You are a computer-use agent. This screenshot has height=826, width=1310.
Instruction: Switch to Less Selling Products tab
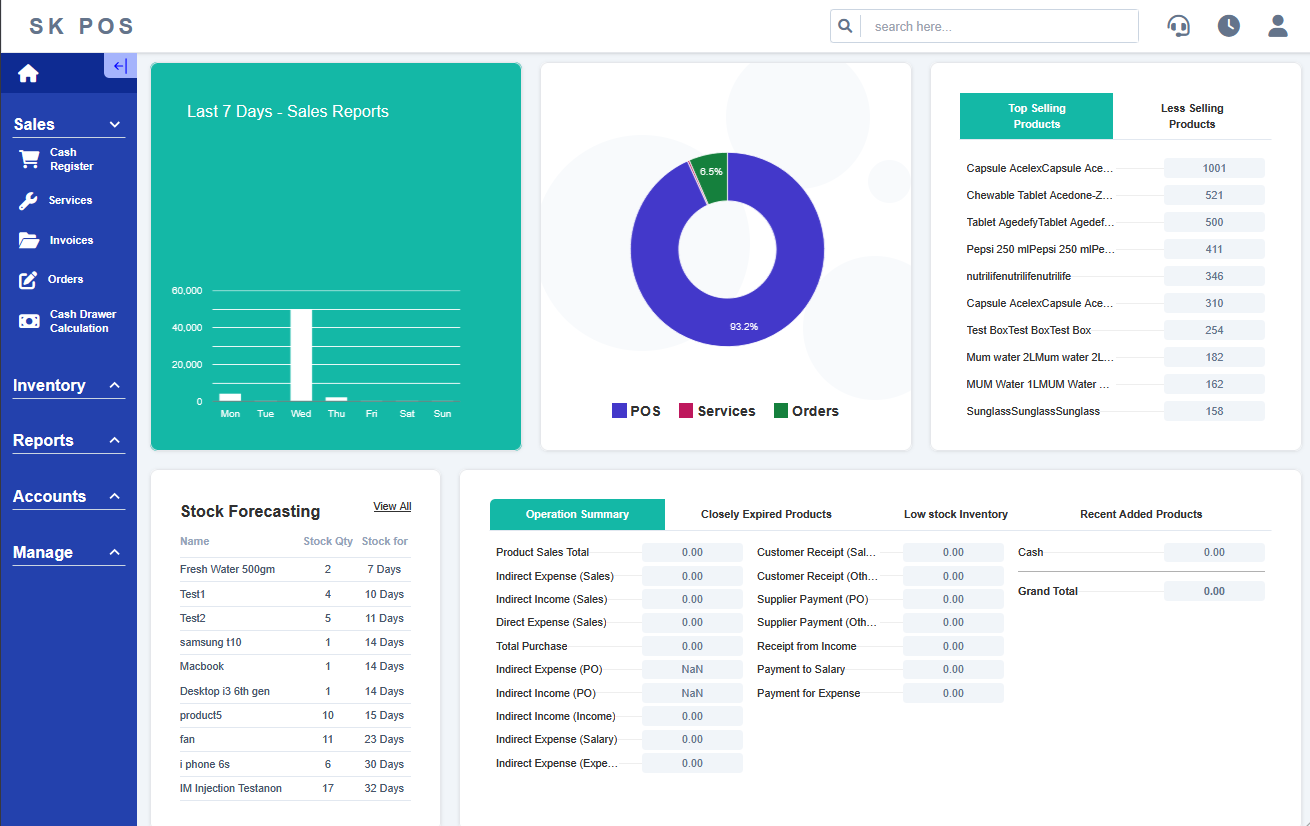[1192, 116]
